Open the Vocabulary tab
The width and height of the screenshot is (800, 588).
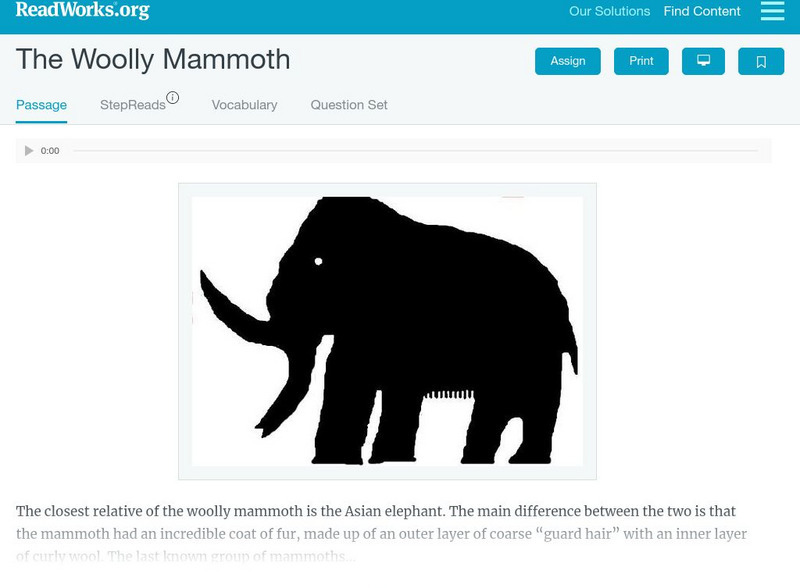pyautogui.click(x=244, y=105)
